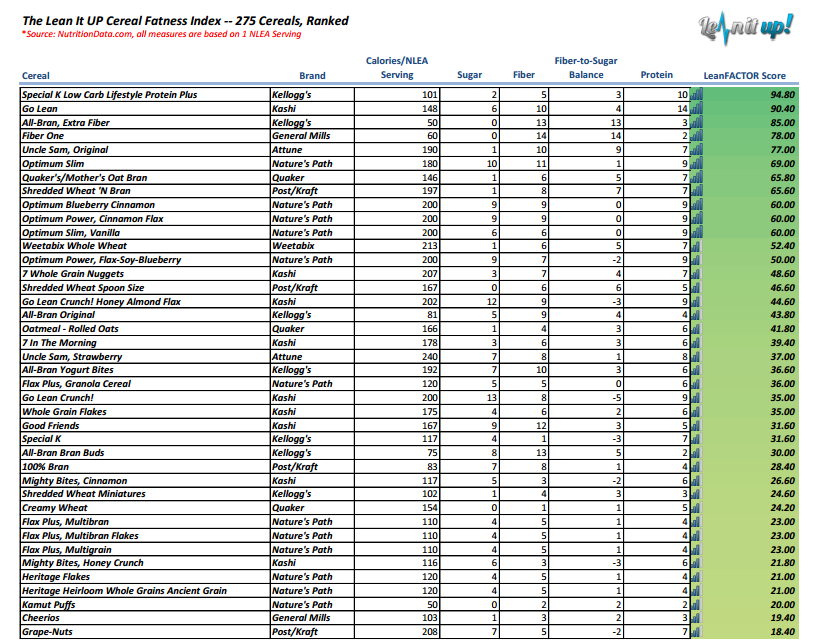
Task: Click the Protein column header
Action: [x=657, y=75]
